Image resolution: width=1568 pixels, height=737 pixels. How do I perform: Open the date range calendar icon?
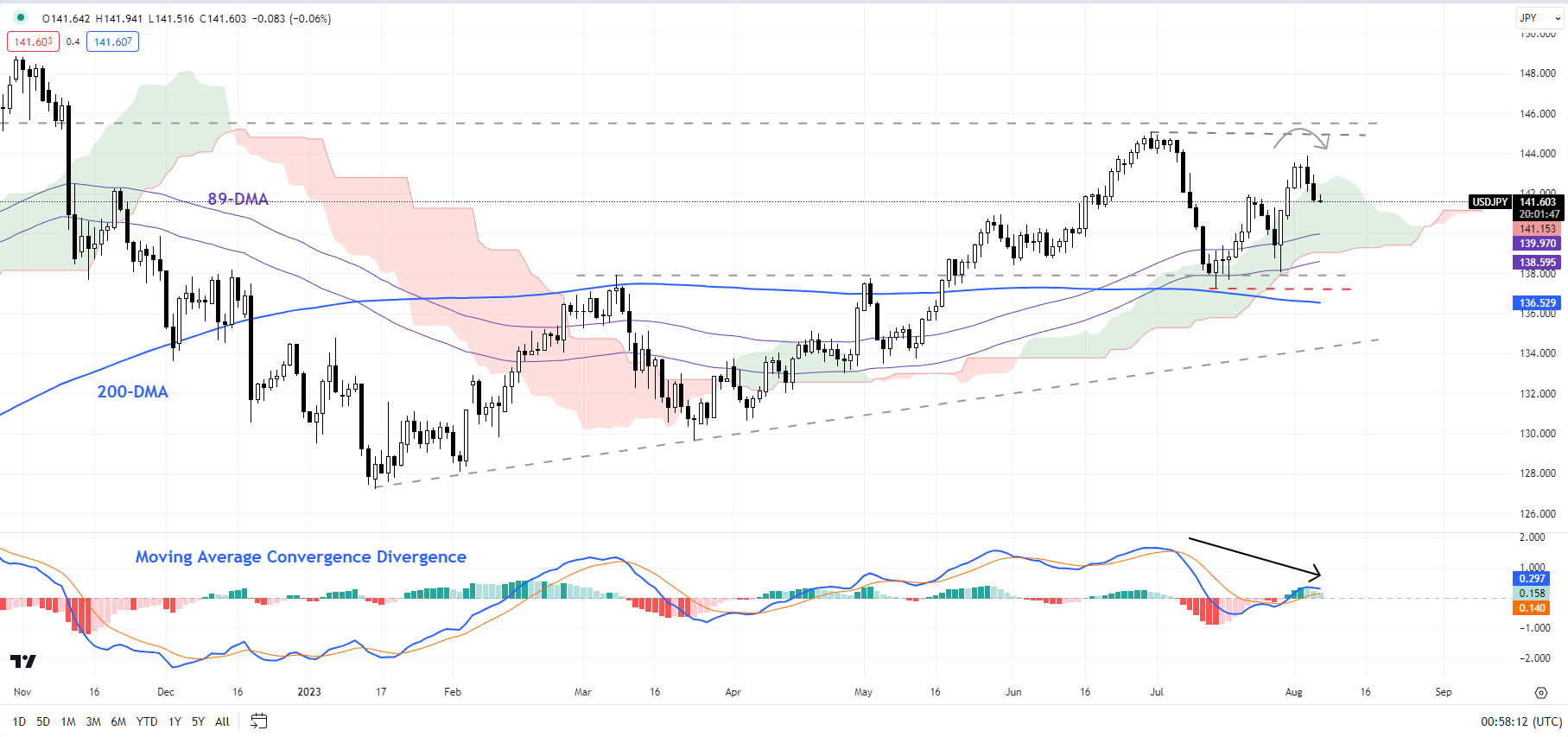click(x=258, y=721)
